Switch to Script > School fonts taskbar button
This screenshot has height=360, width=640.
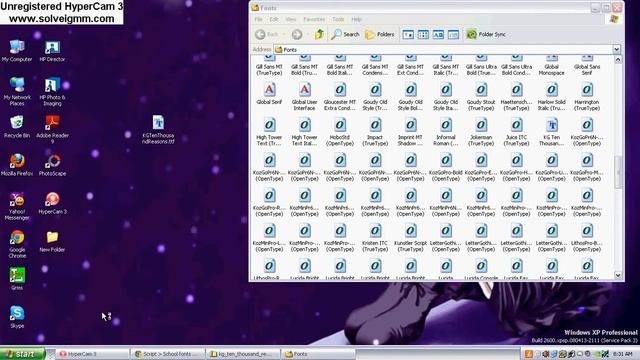(x=167, y=354)
